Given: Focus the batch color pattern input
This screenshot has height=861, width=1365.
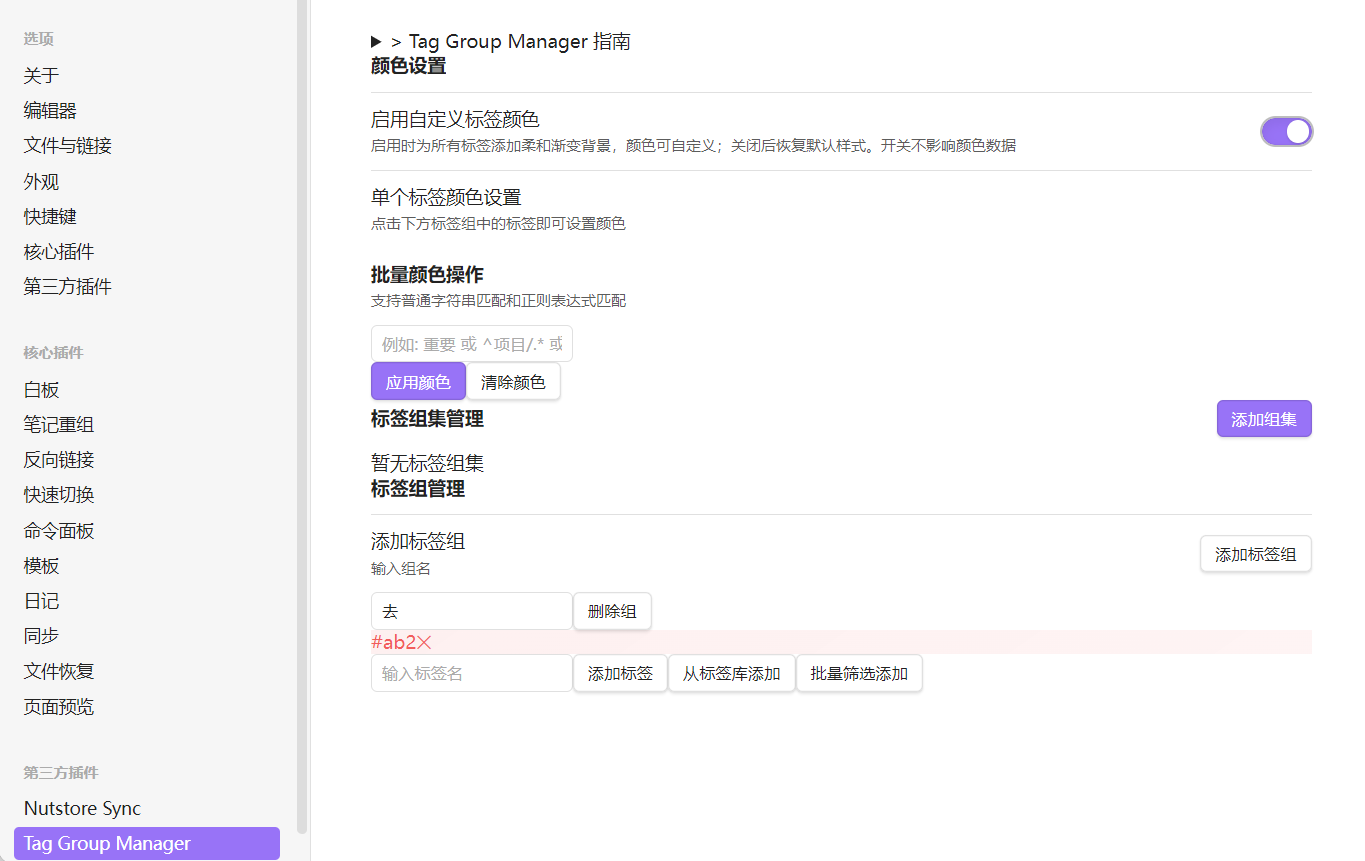Looking at the screenshot, I should [471, 344].
